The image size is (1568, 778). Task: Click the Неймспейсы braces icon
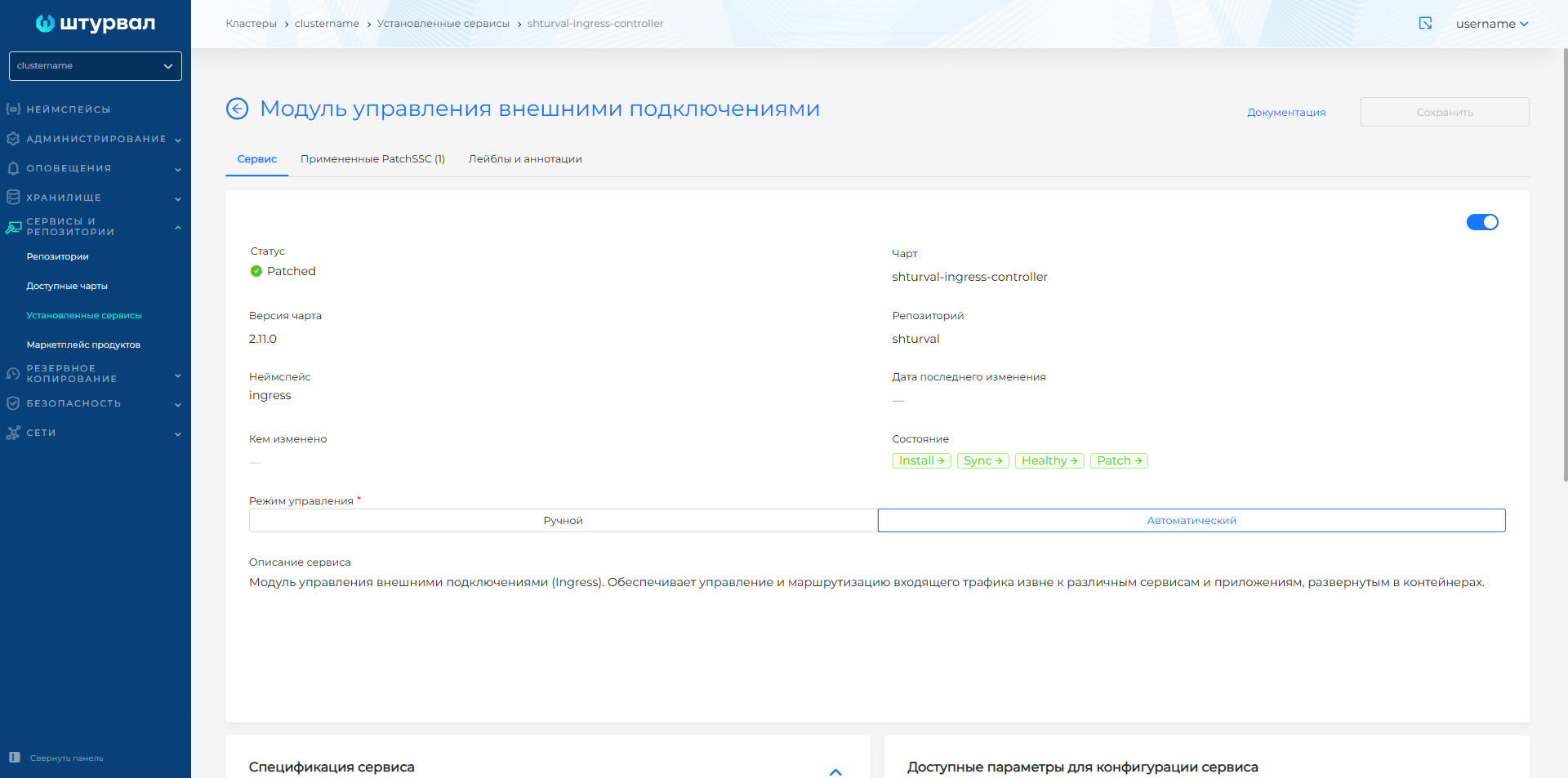coord(13,109)
